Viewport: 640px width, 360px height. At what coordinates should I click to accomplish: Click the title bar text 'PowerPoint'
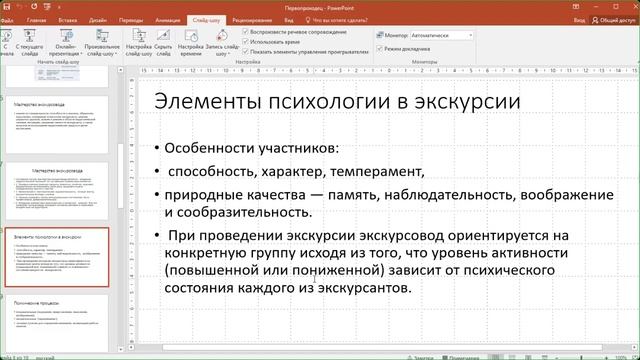[341, 8]
